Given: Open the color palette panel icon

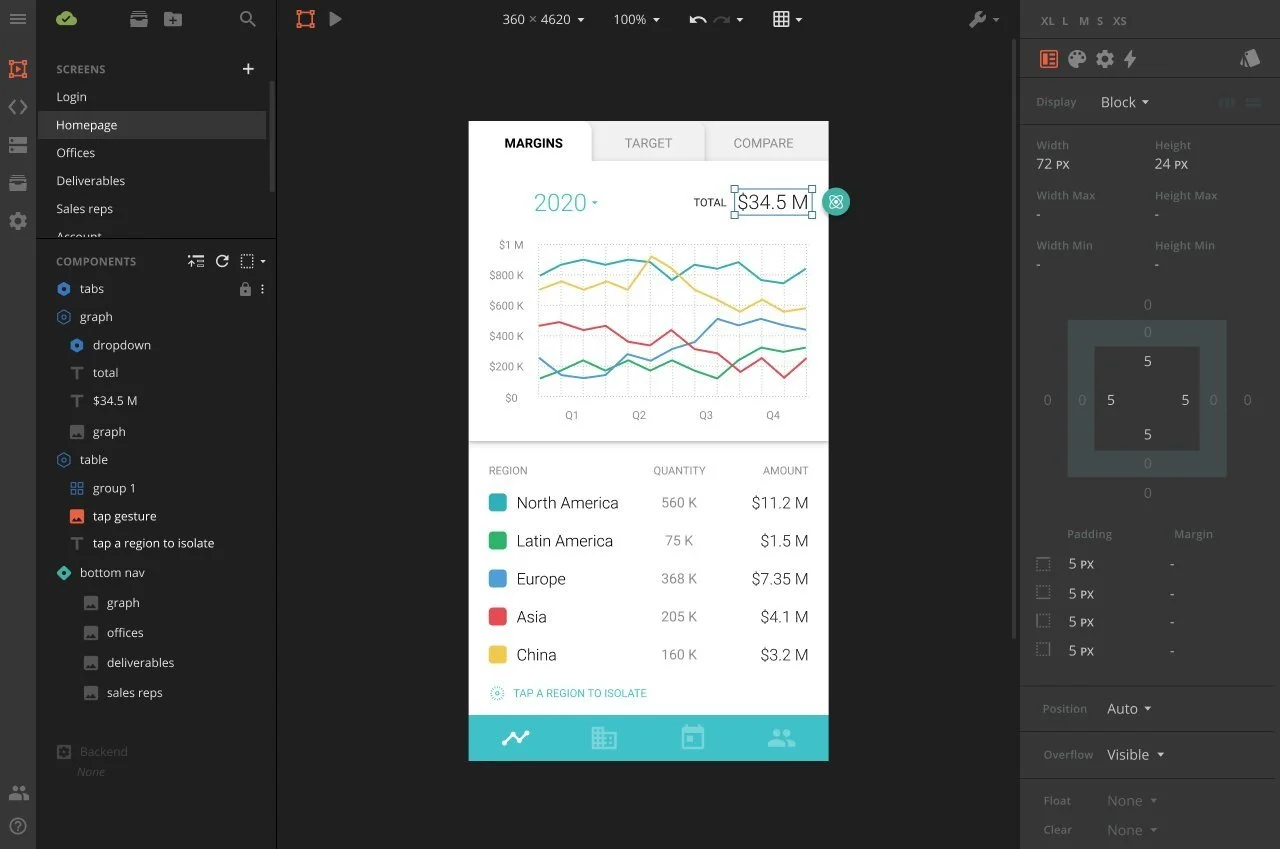Looking at the screenshot, I should pyautogui.click(x=1077, y=59).
